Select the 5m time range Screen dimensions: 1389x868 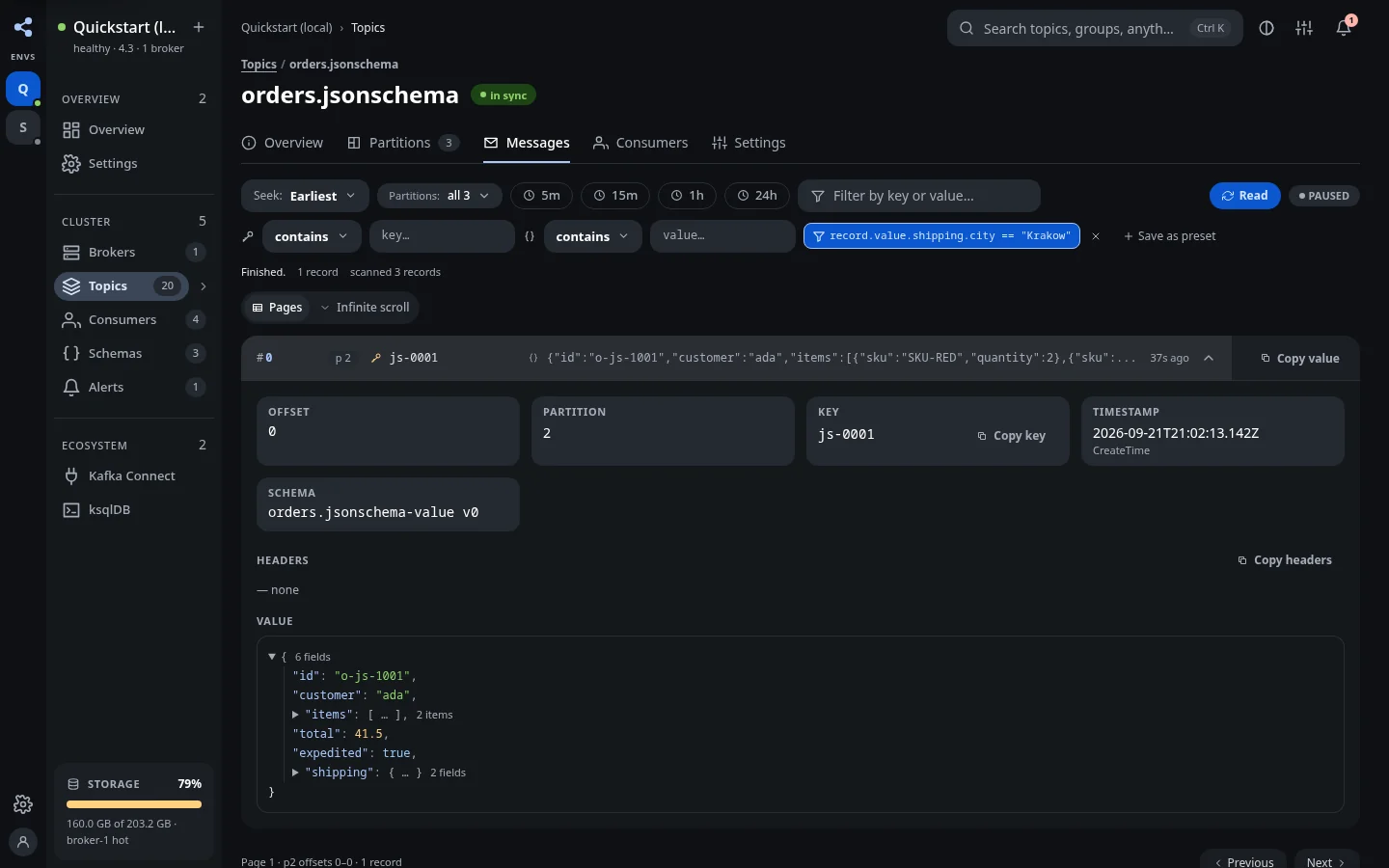pyautogui.click(x=541, y=196)
